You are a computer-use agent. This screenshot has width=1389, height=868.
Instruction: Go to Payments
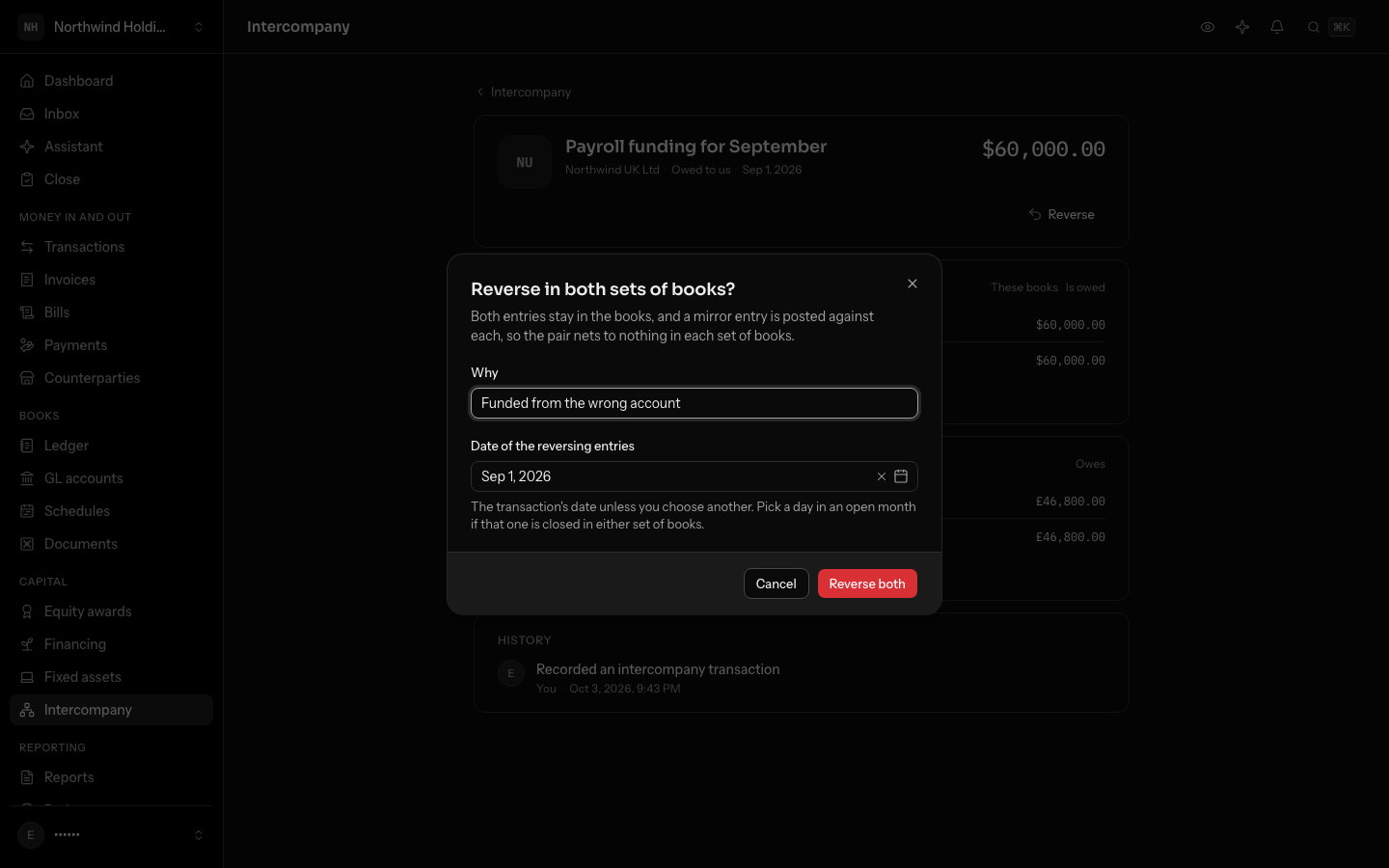tap(112, 345)
